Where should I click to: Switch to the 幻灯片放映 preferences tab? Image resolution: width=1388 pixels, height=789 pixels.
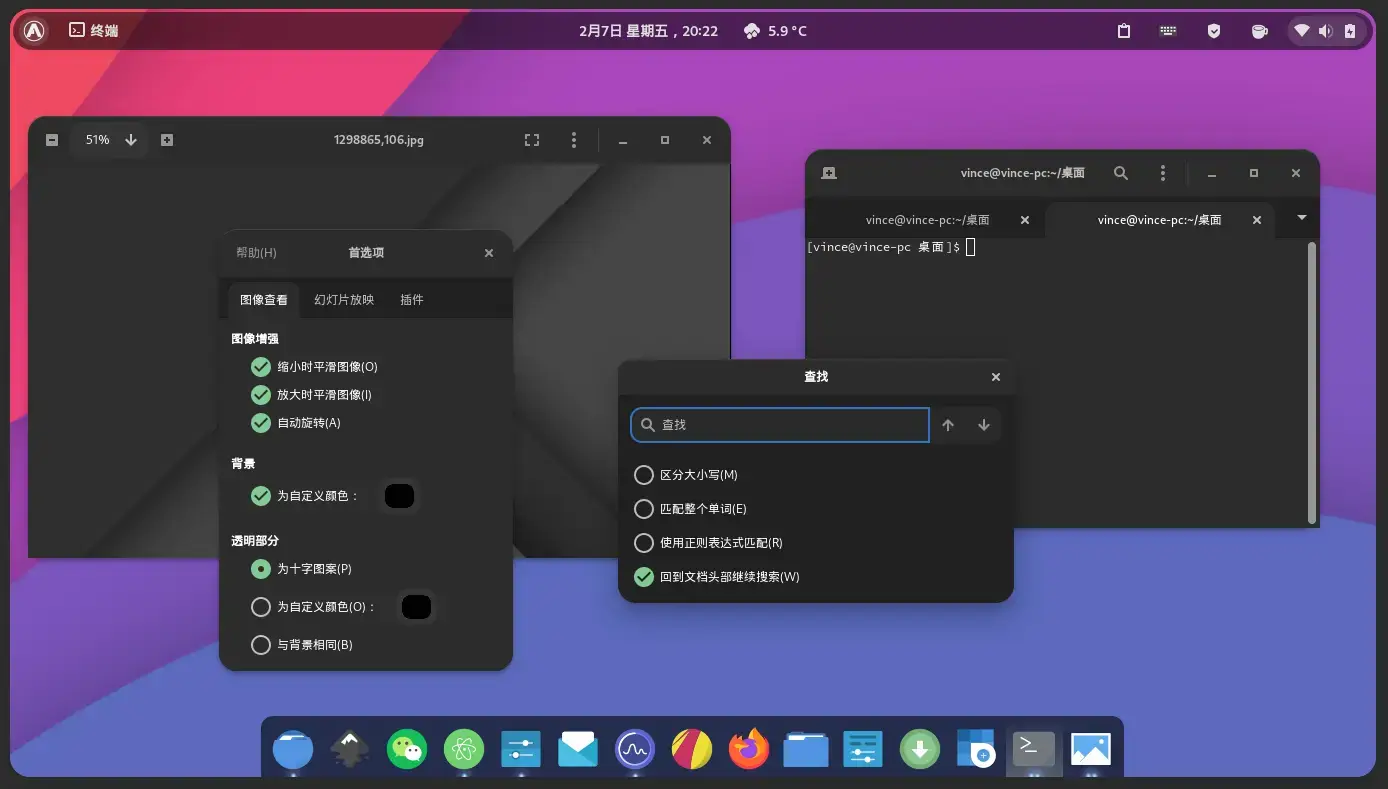tap(343, 299)
